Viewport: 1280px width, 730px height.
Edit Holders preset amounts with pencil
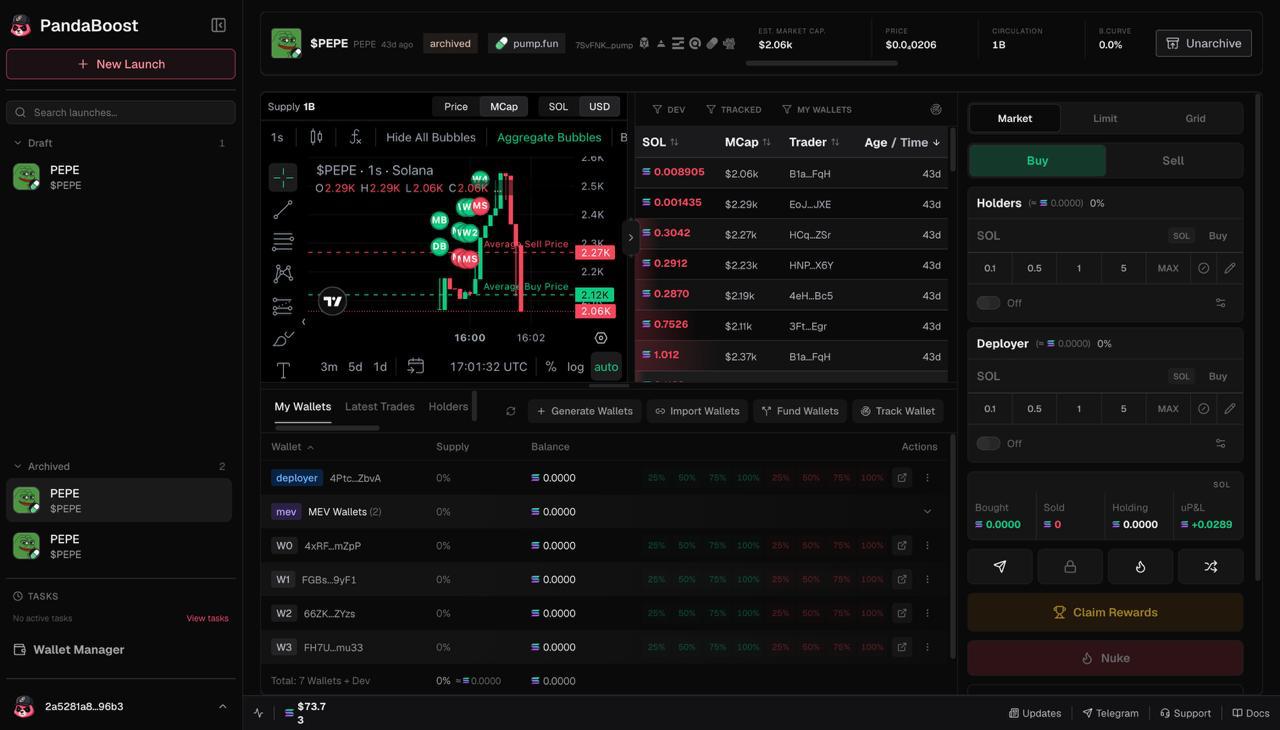(1230, 268)
